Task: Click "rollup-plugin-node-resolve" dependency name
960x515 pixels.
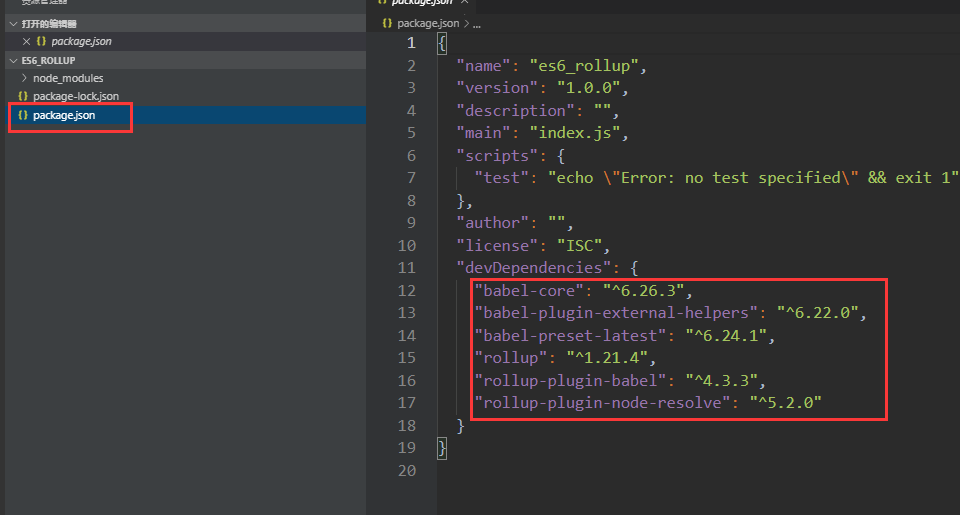Action: click(x=602, y=402)
